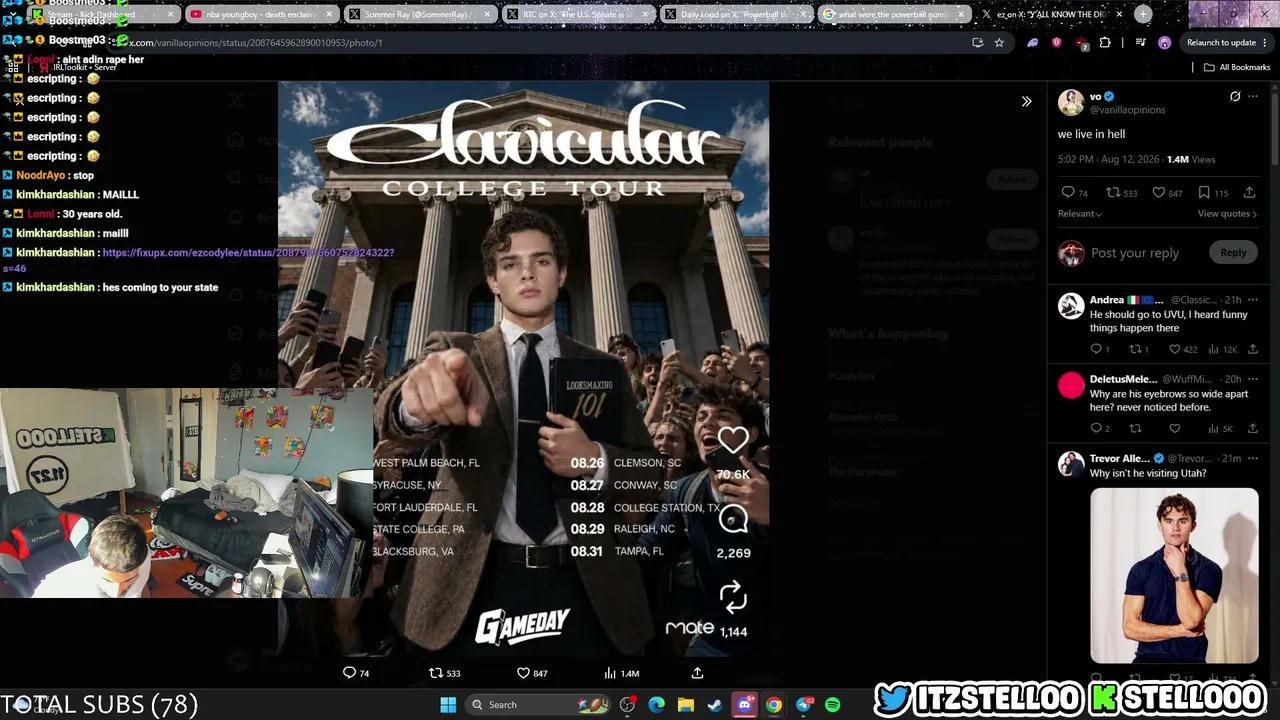
Task: Click the Reply button
Action: point(1233,252)
